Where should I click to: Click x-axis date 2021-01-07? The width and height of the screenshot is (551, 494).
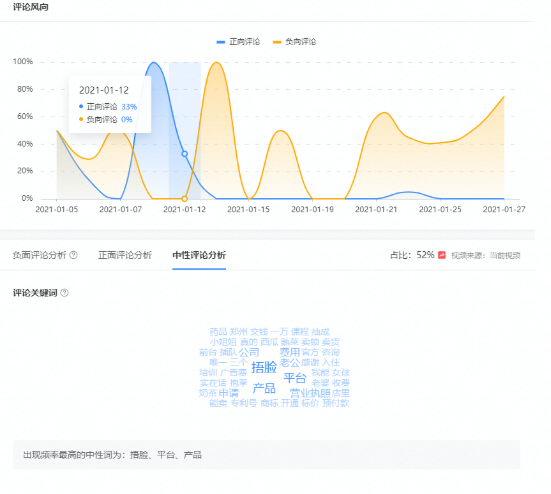pos(121,209)
